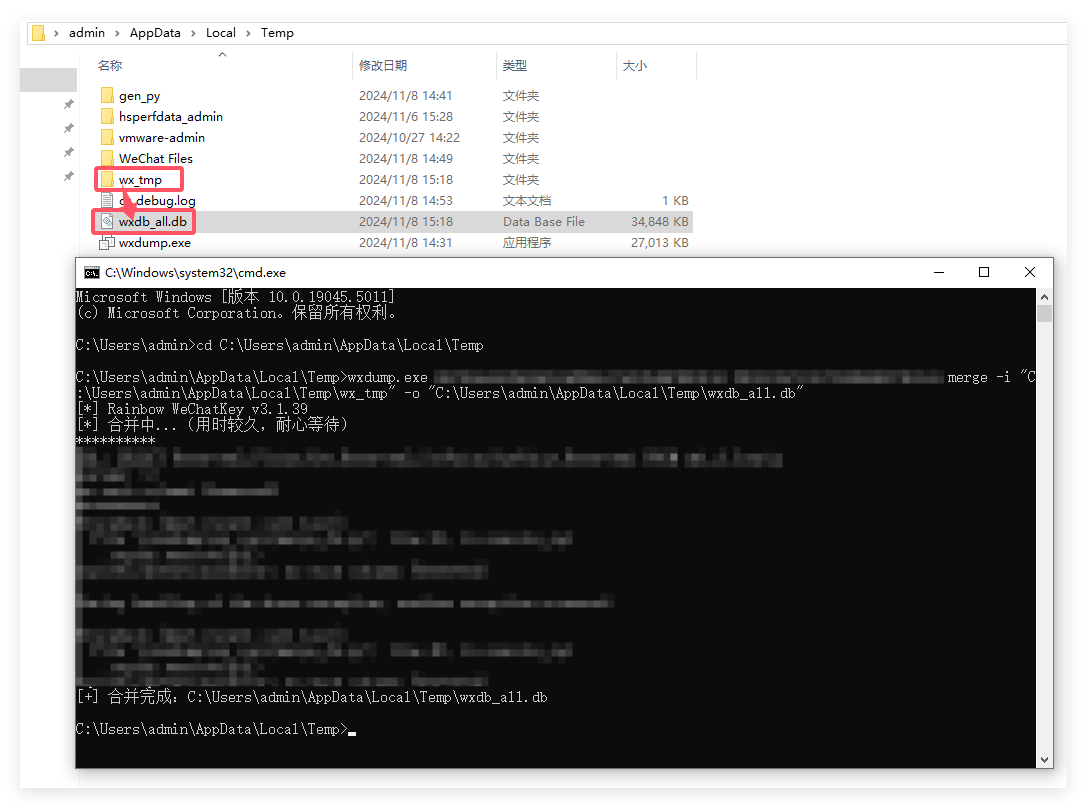Screen dimensions: 1087x808
Task: Minimize the cmd.exe window
Action: [939, 272]
